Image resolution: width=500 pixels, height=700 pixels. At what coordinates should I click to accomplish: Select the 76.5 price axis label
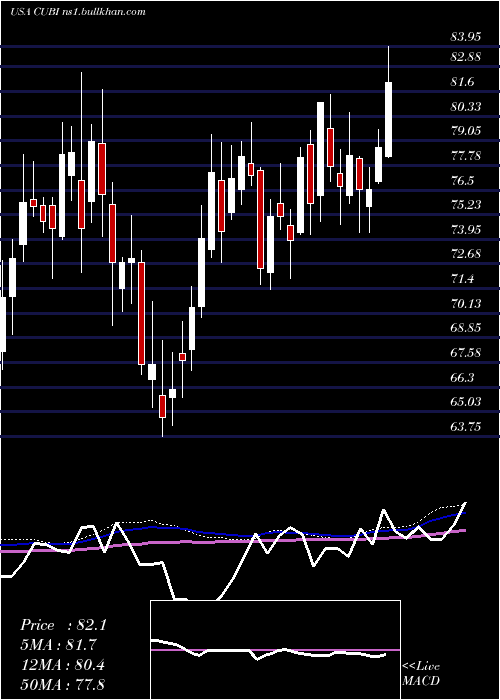(x=463, y=181)
